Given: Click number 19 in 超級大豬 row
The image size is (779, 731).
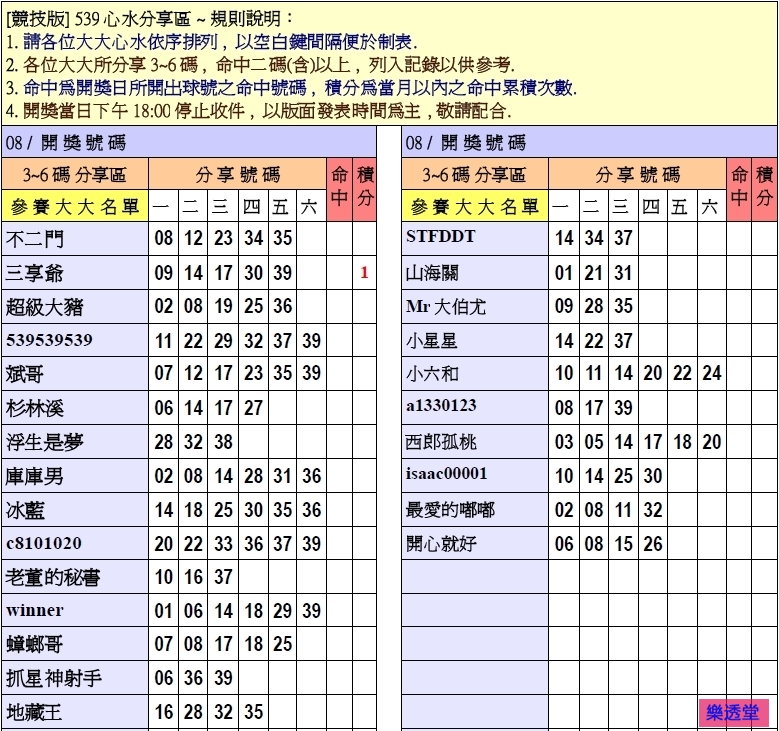Looking at the screenshot, I should tap(223, 306).
